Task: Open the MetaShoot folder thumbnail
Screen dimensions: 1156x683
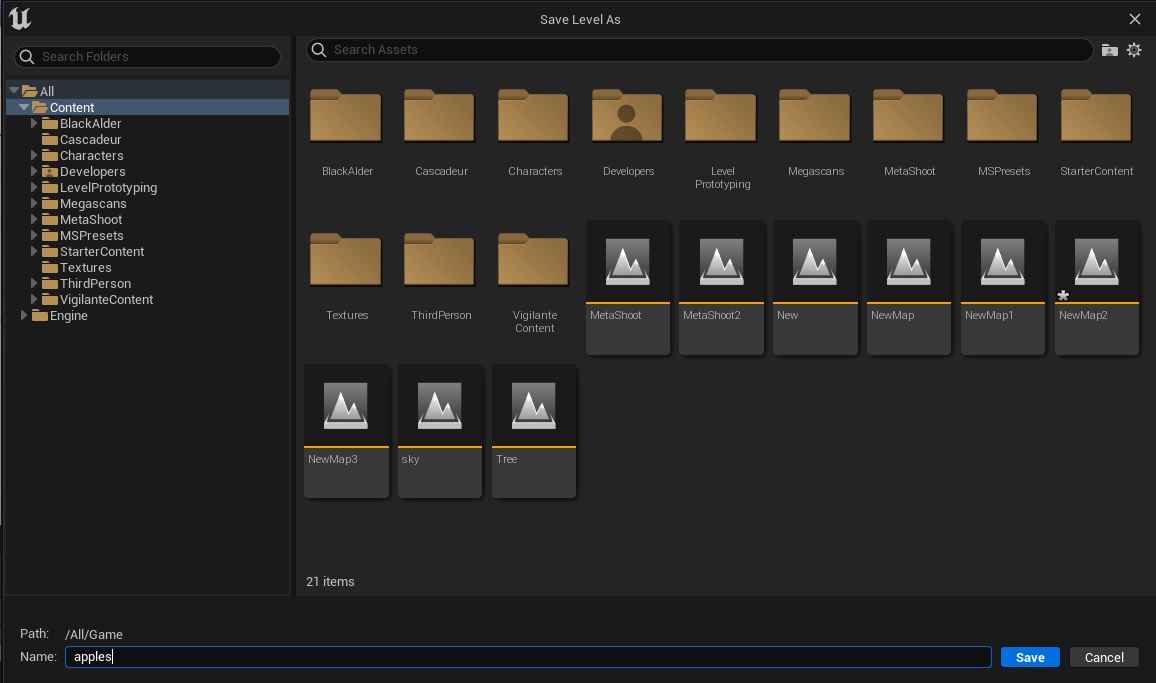Action: [908, 116]
